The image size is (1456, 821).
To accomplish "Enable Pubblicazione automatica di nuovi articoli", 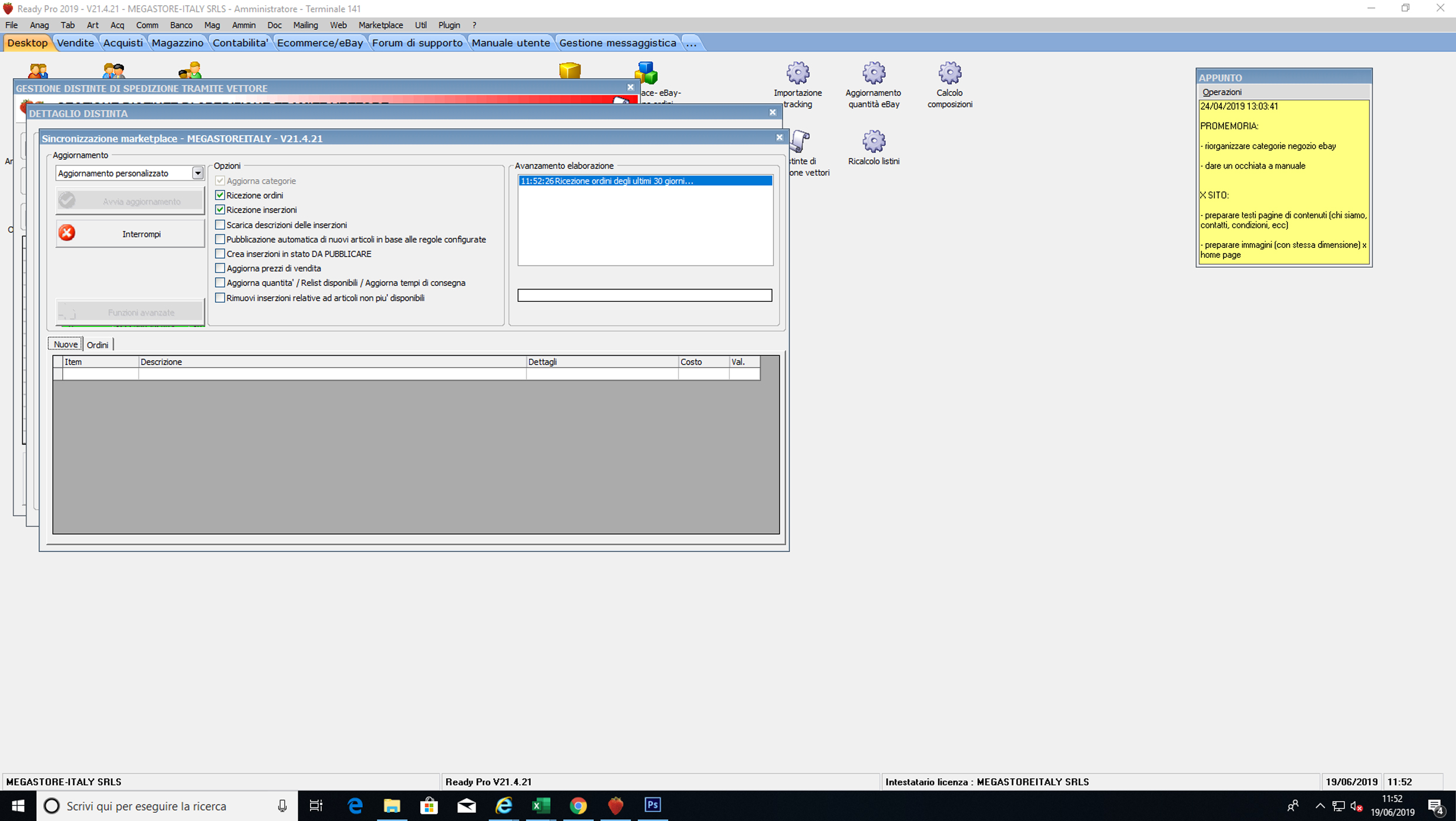I will (220, 239).
